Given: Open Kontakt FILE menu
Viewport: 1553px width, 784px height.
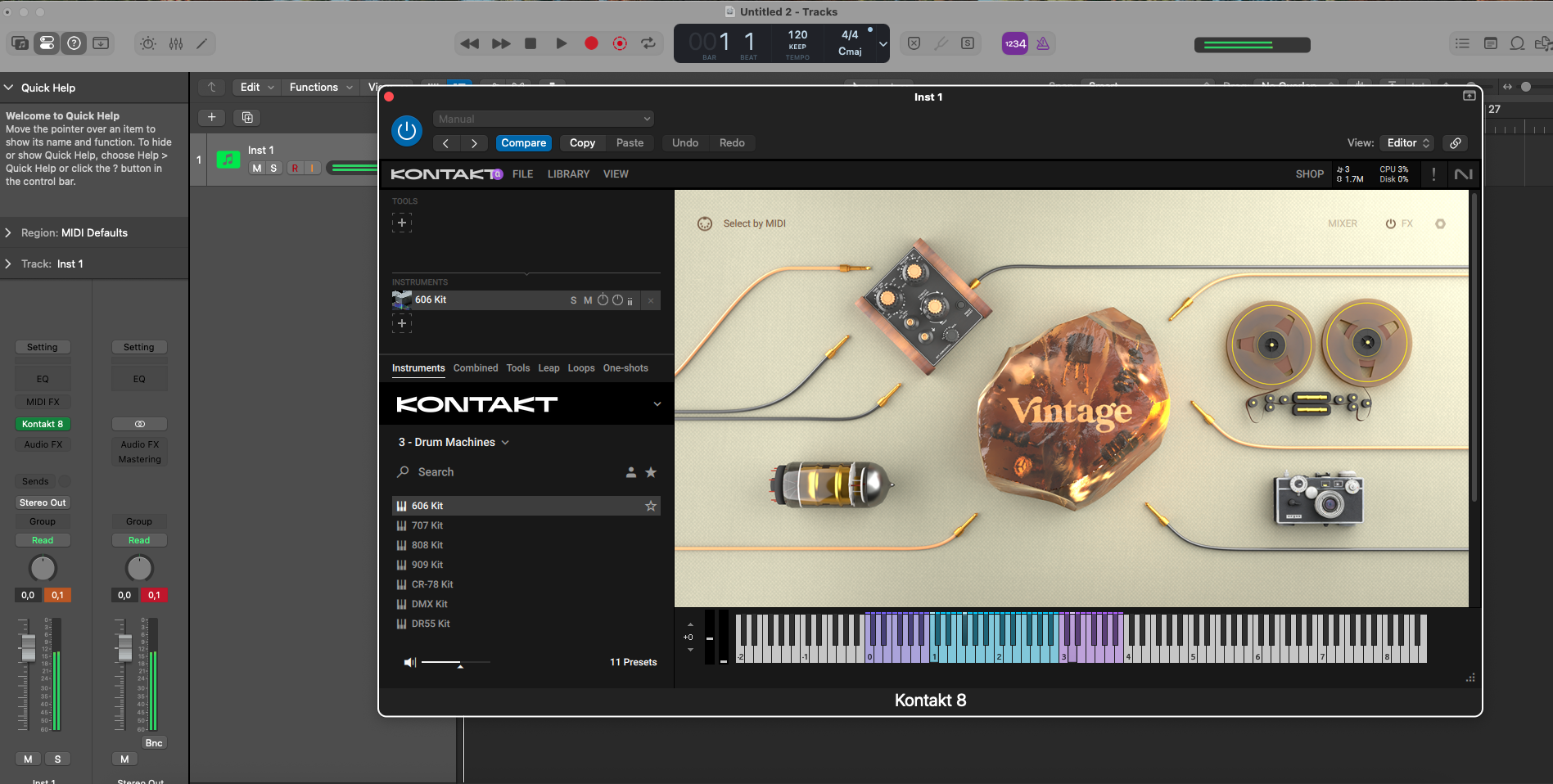Looking at the screenshot, I should tap(522, 174).
